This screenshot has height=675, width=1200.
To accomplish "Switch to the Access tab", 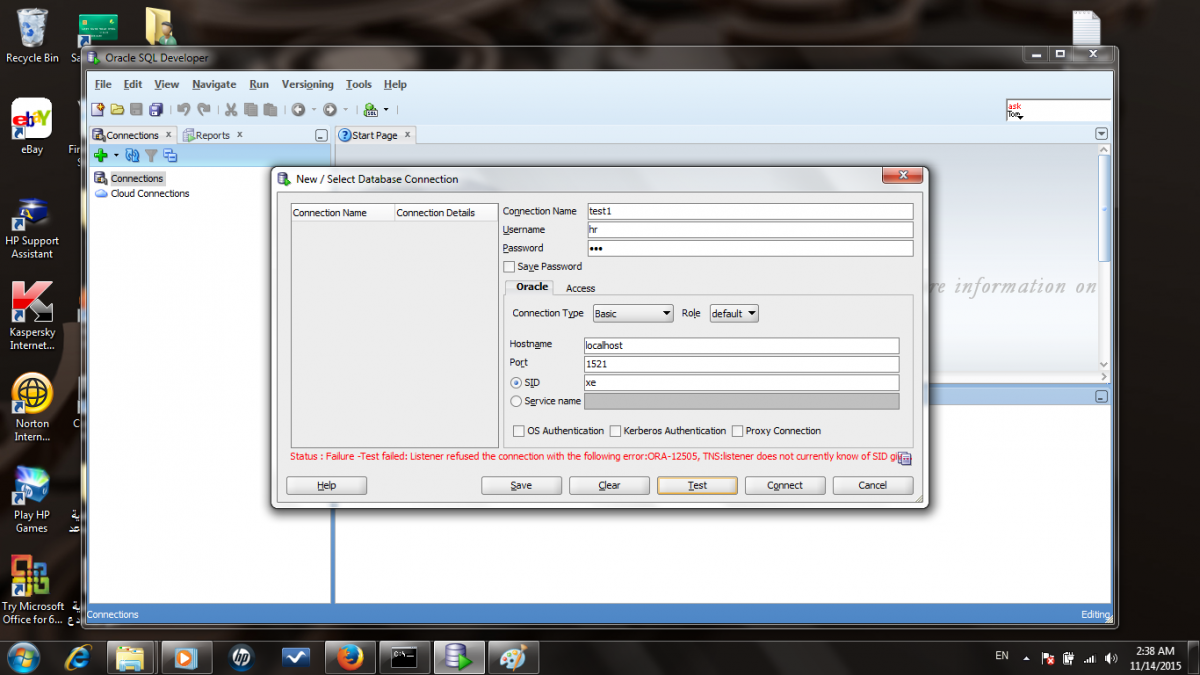I will click(580, 288).
